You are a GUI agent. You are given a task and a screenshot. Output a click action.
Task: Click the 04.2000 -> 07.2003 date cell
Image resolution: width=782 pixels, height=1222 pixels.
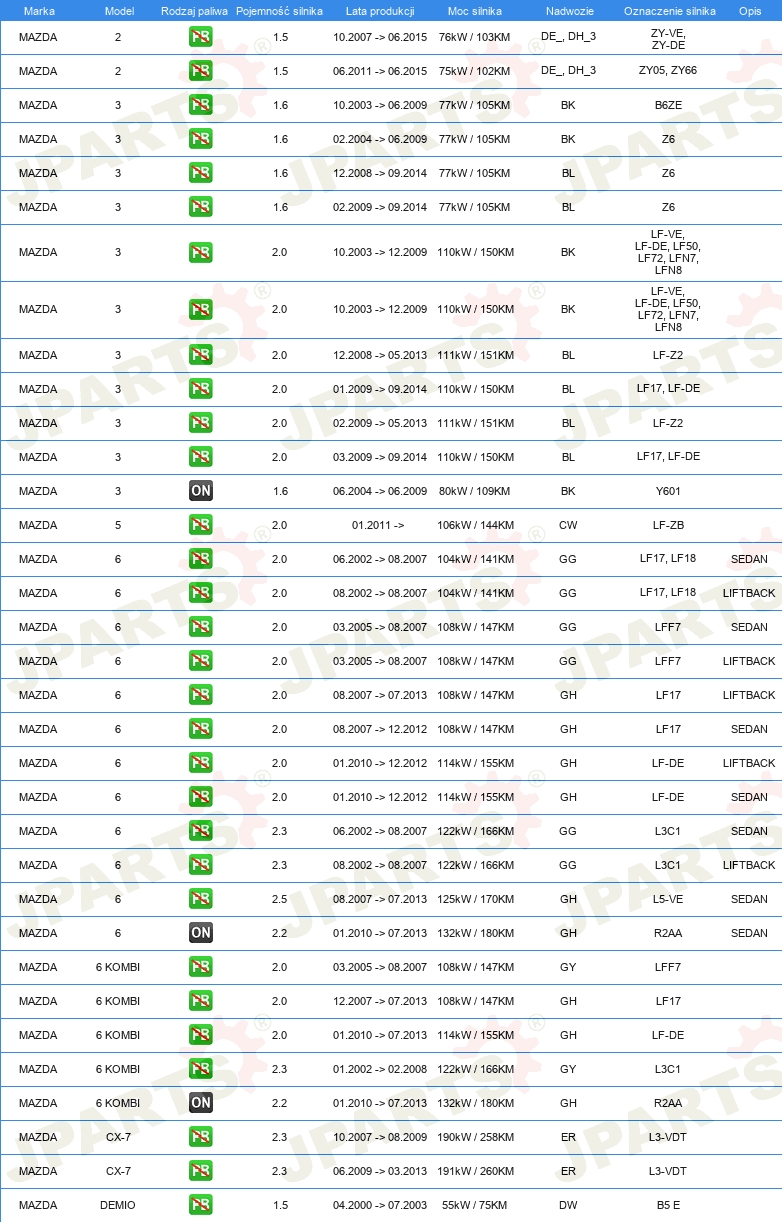380,1206
